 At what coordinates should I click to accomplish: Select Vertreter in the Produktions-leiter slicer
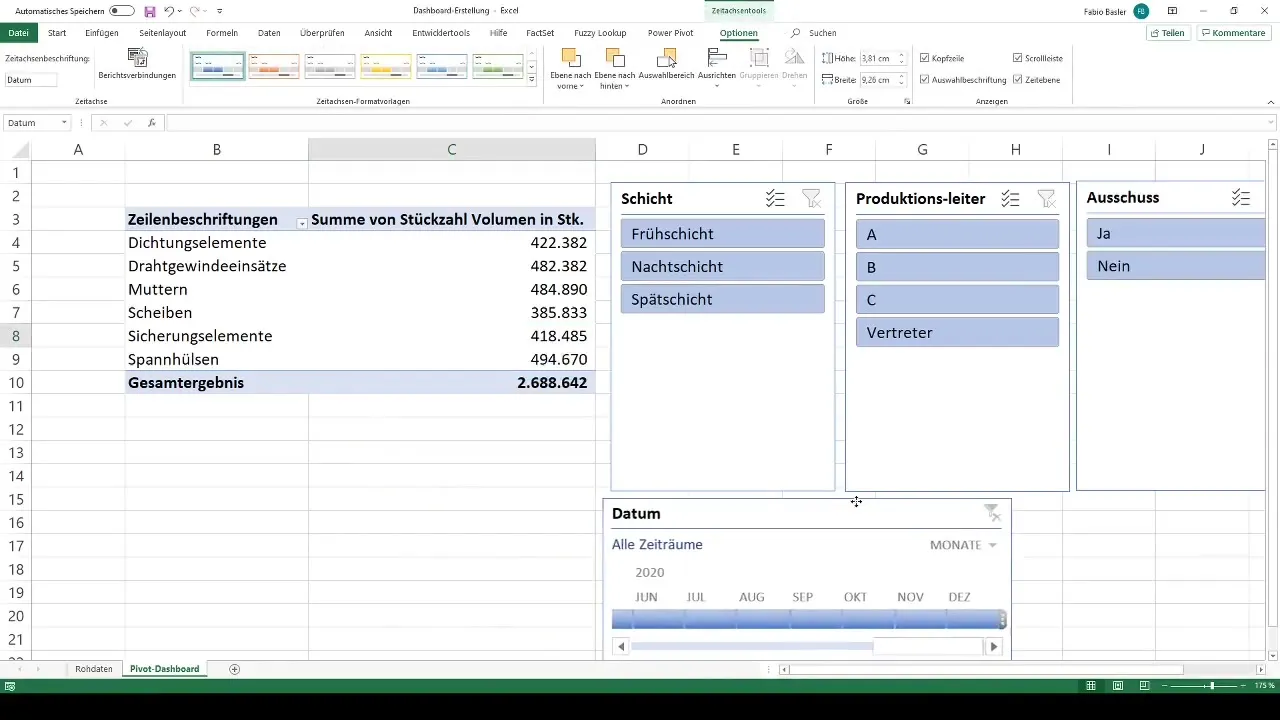957,332
